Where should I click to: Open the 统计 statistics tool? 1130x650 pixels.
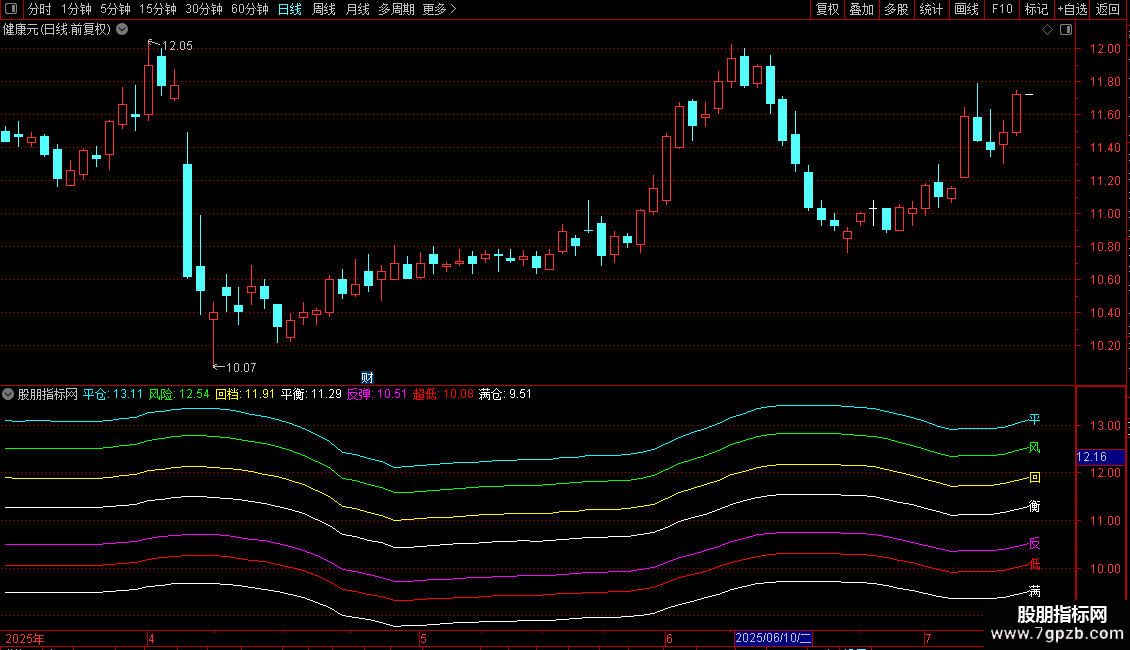tap(930, 9)
